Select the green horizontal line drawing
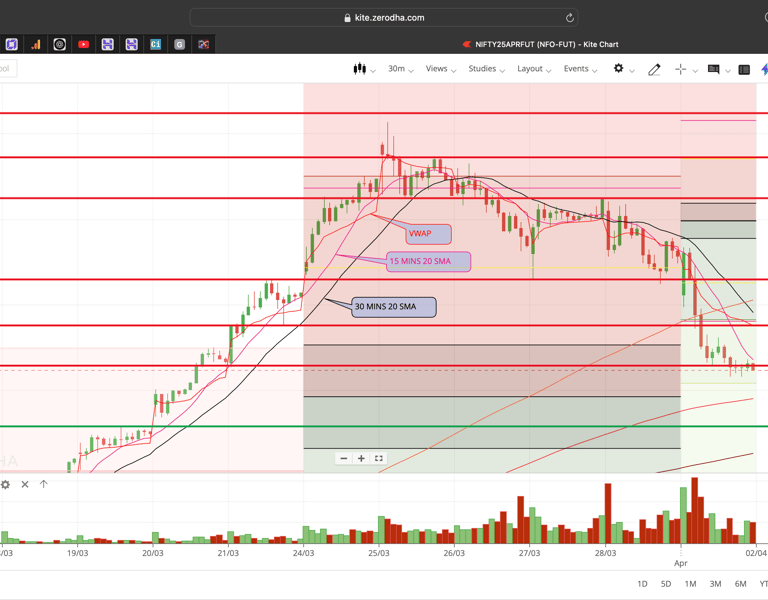768x600 pixels. coord(384,427)
